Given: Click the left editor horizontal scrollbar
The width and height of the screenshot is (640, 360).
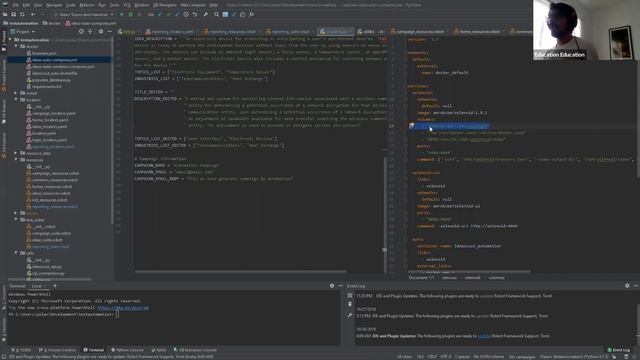Looking at the screenshot, I should click(240, 271).
